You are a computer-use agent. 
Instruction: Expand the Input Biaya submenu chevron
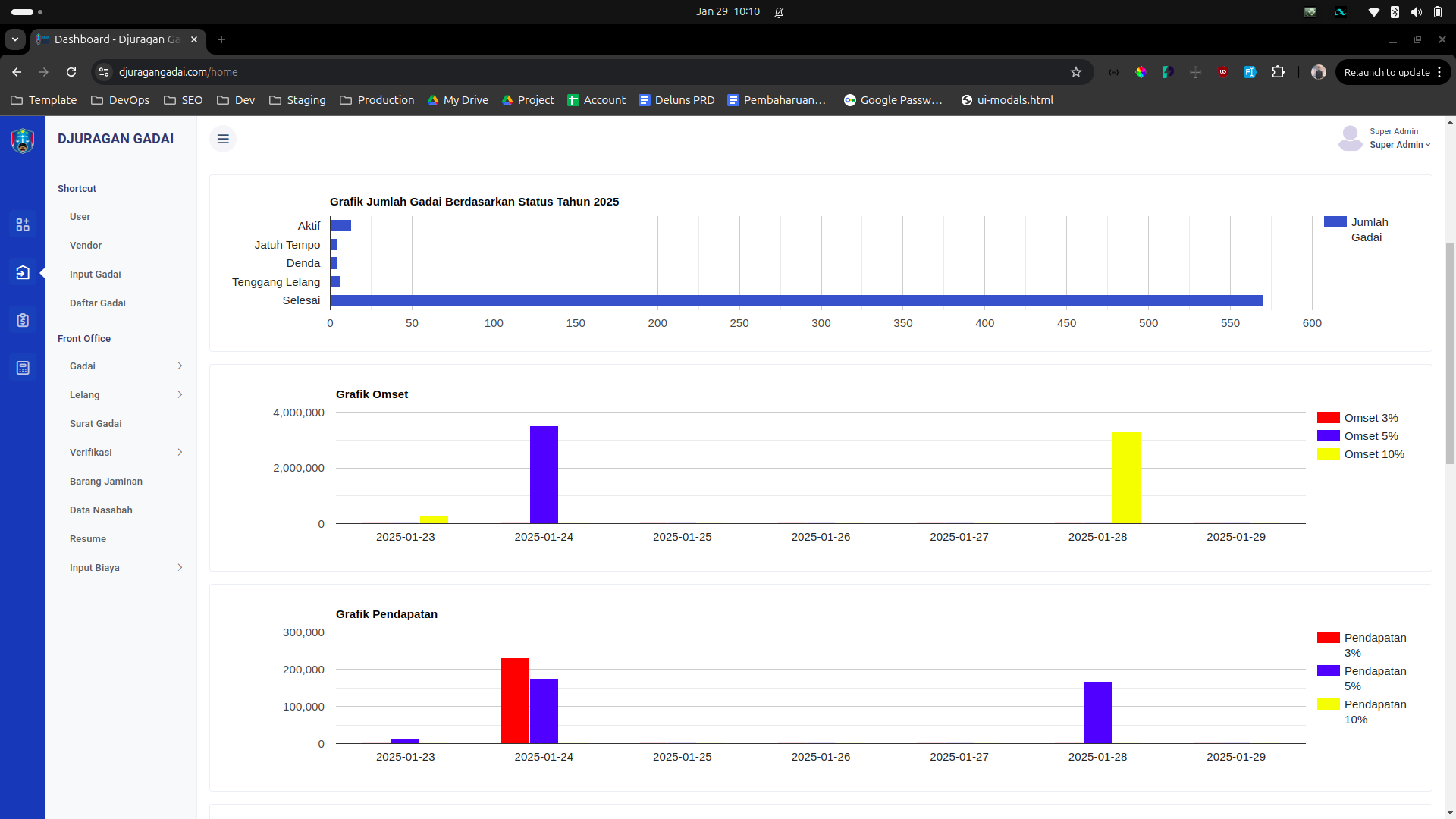(x=180, y=568)
